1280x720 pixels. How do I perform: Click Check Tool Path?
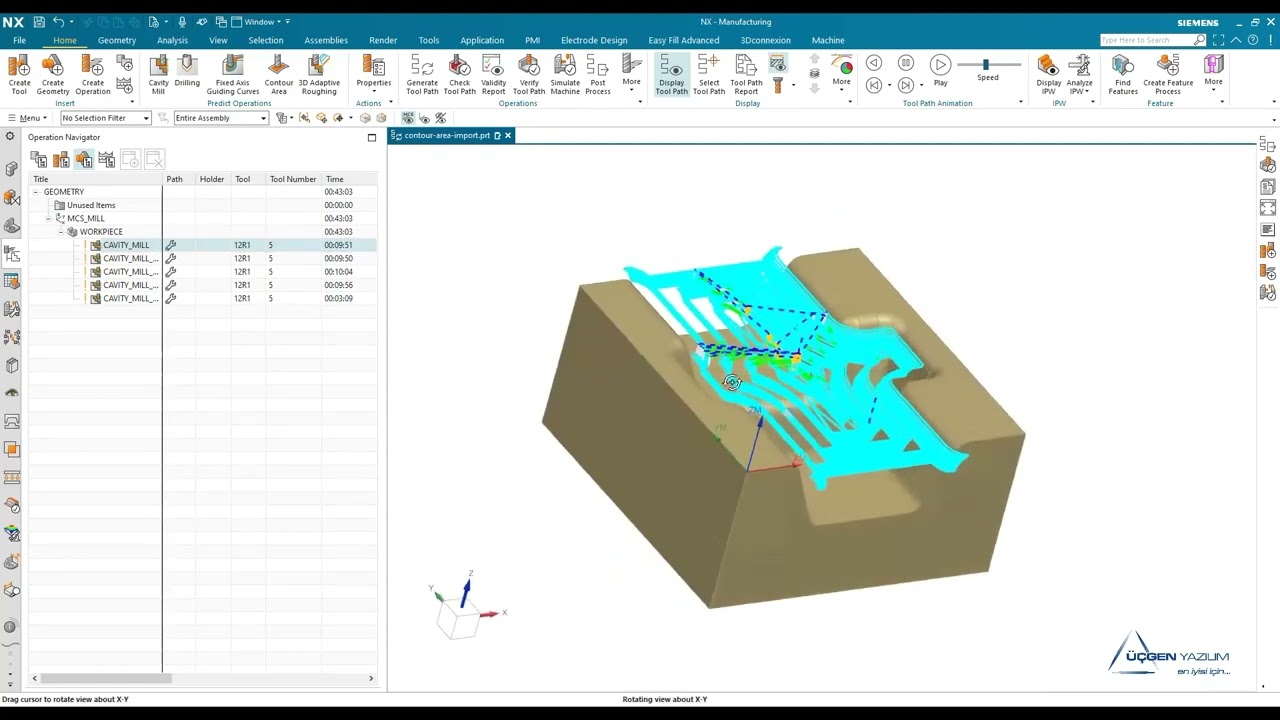[459, 75]
